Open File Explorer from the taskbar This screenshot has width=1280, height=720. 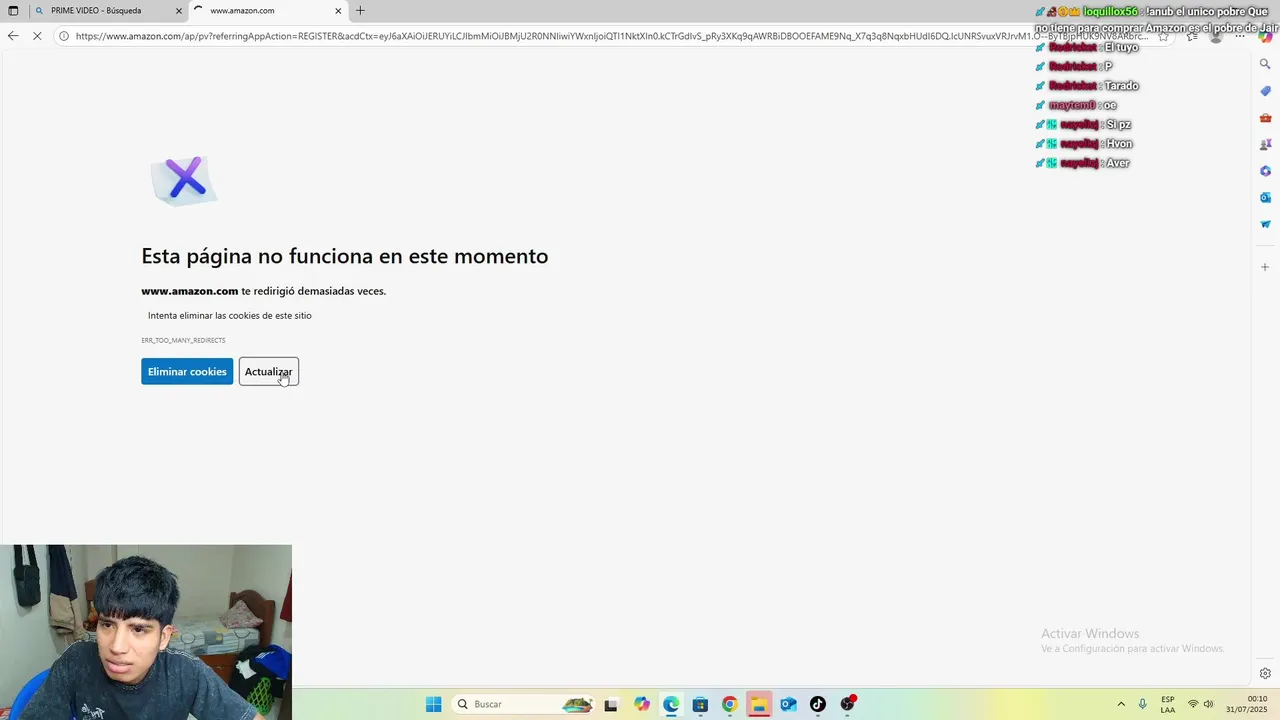(758, 704)
